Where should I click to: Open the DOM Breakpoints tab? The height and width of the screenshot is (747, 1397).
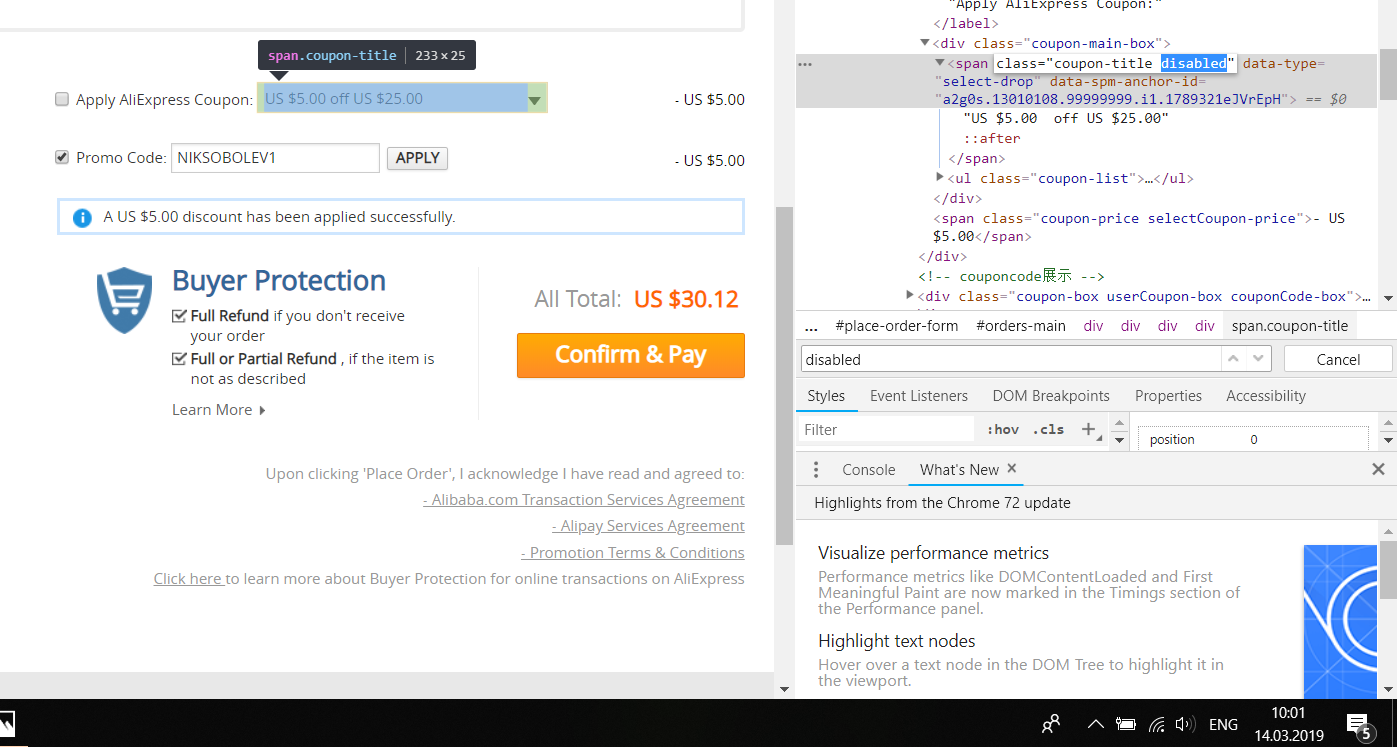tap(1051, 396)
